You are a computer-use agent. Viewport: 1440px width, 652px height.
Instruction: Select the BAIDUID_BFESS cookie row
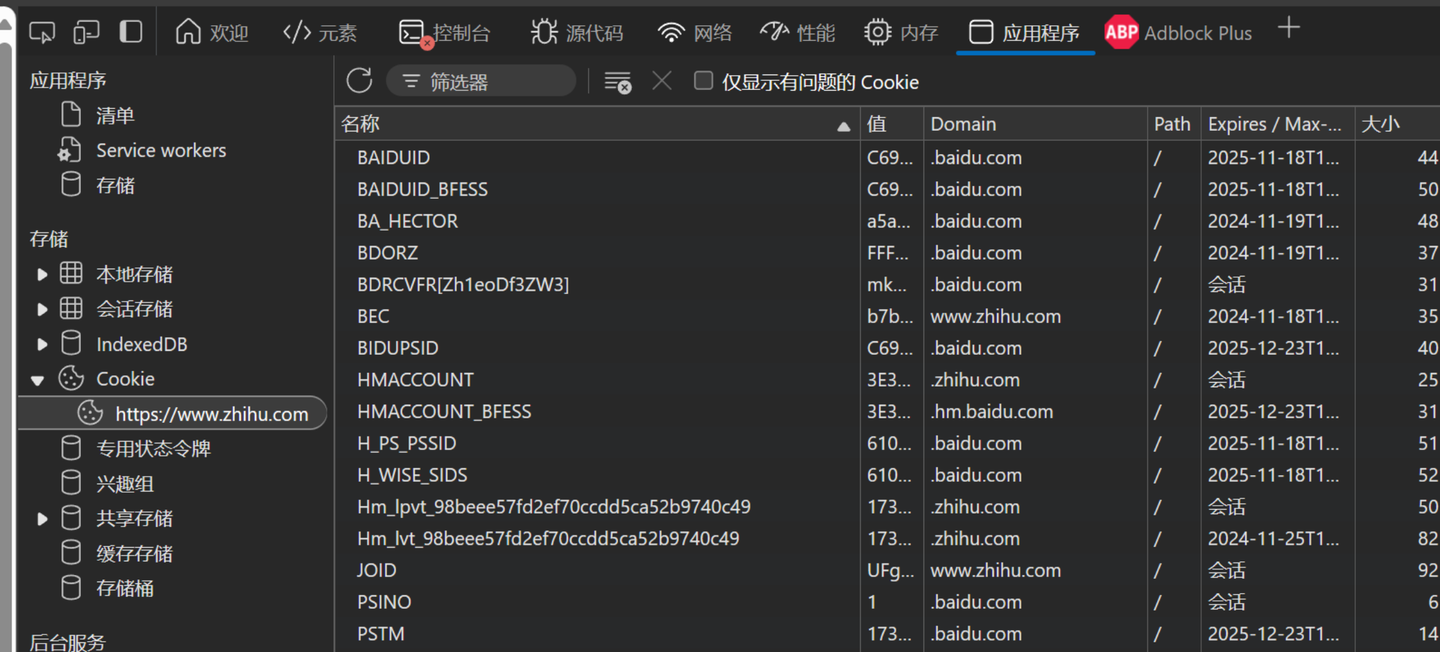[x=887, y=189]
